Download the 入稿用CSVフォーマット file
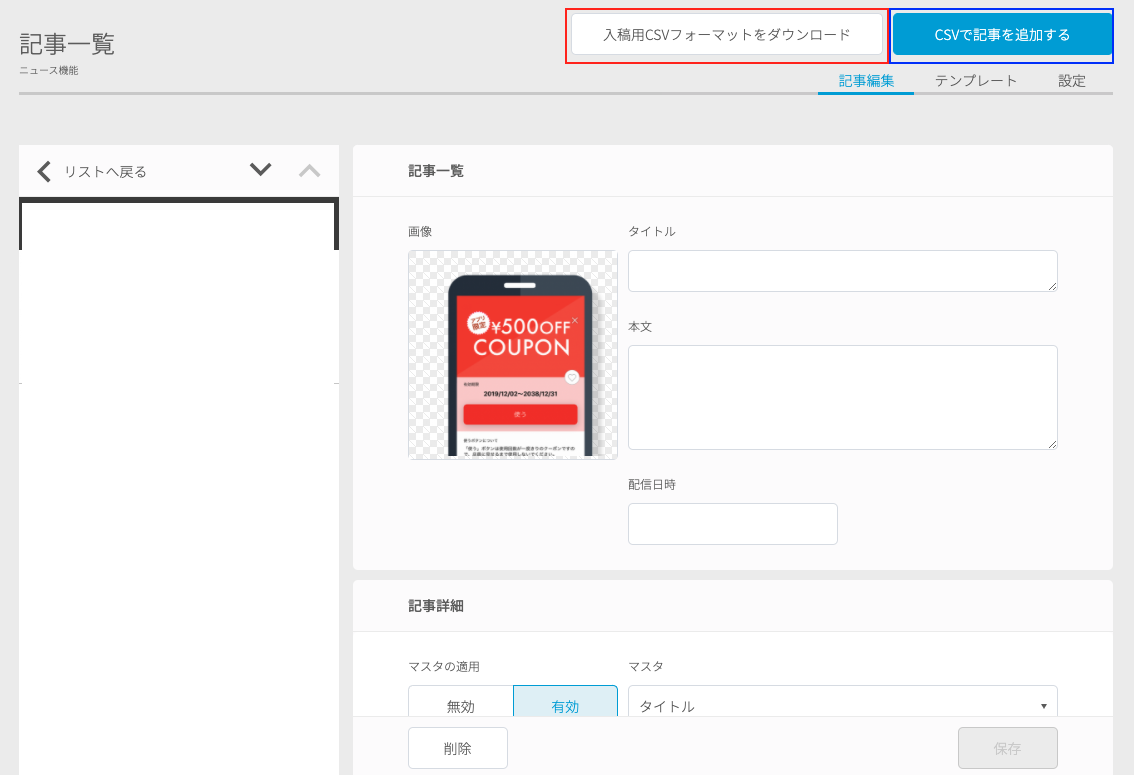This screenshot has height=775, width=1134. click(x=727, y=35)
